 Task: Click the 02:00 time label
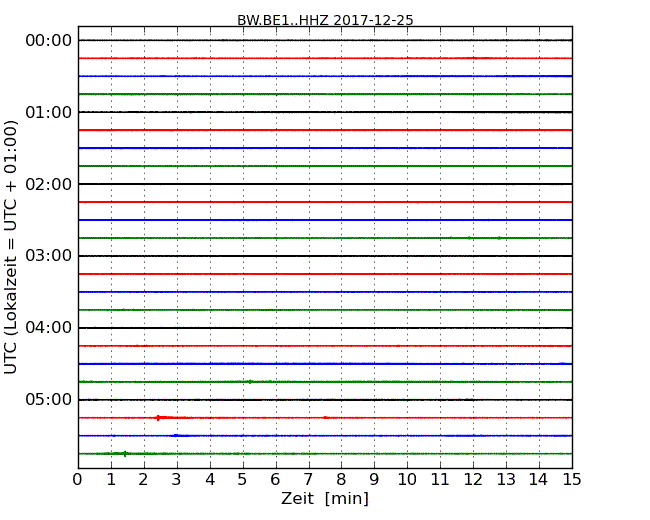point(49,184)
